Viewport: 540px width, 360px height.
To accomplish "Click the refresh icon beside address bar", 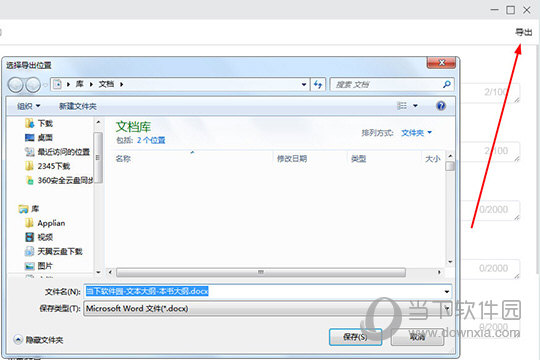I will point(318,84).
